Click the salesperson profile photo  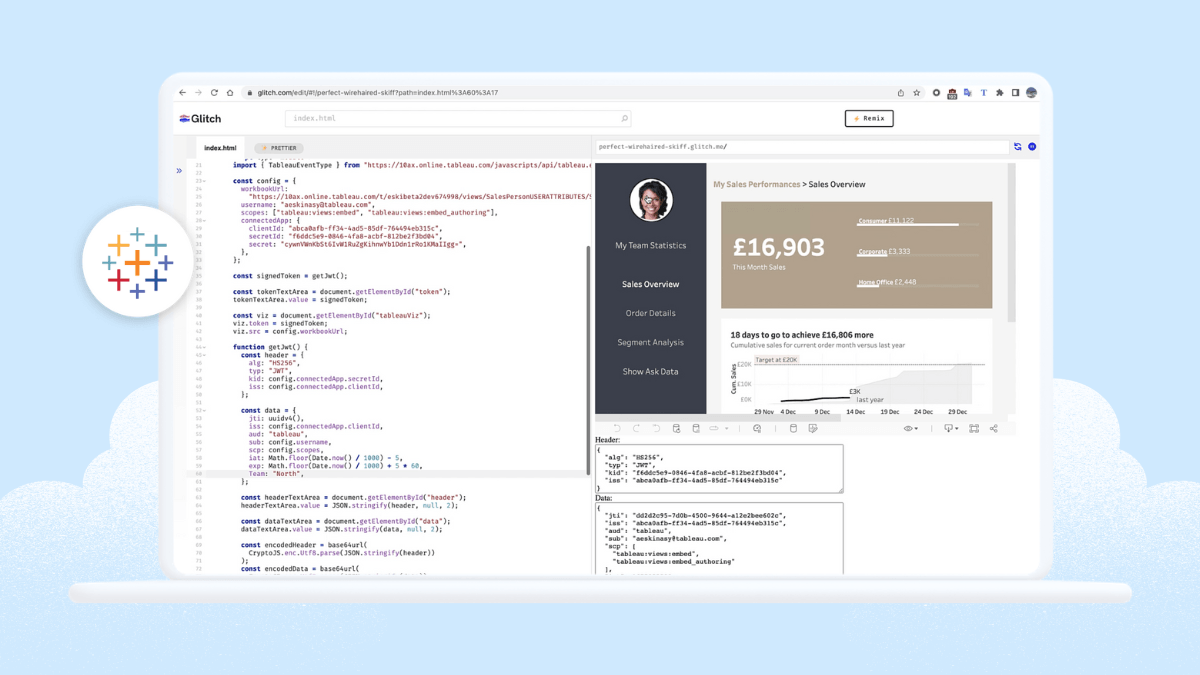tap(651, 201)
